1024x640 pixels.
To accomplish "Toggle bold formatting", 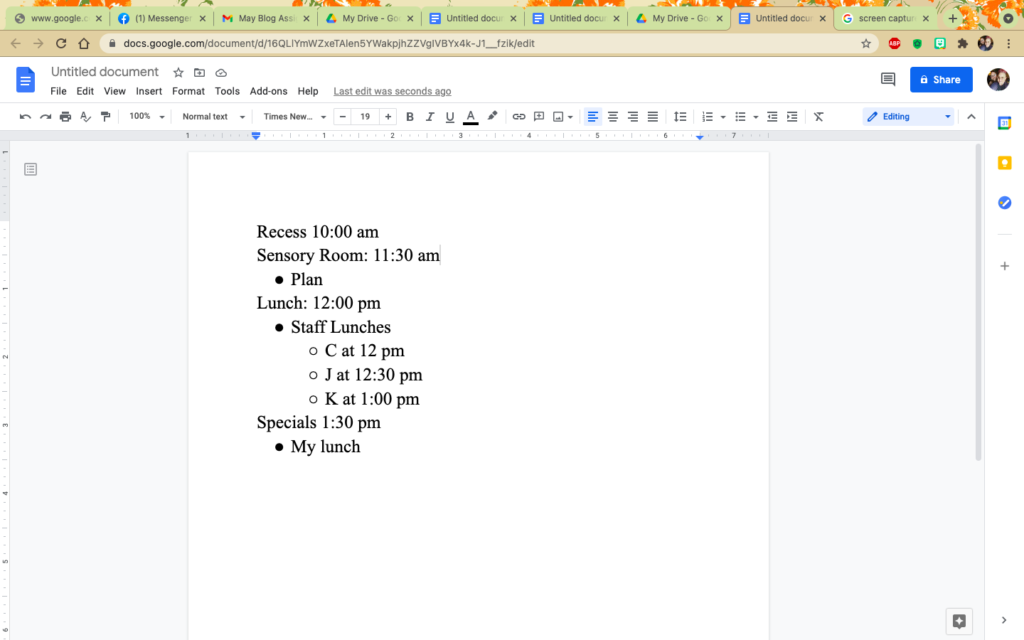I will pyautogui.click(x=409, y=116).
